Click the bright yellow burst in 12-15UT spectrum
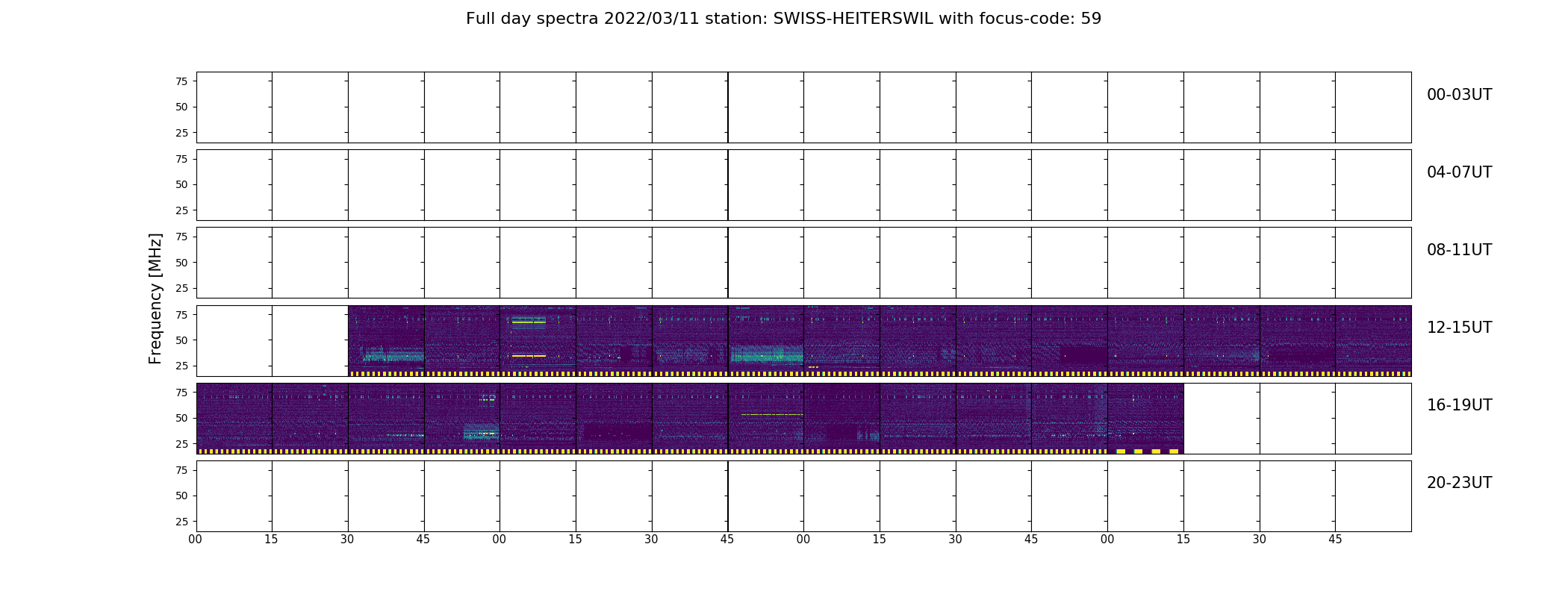 [x=529, y=356]
